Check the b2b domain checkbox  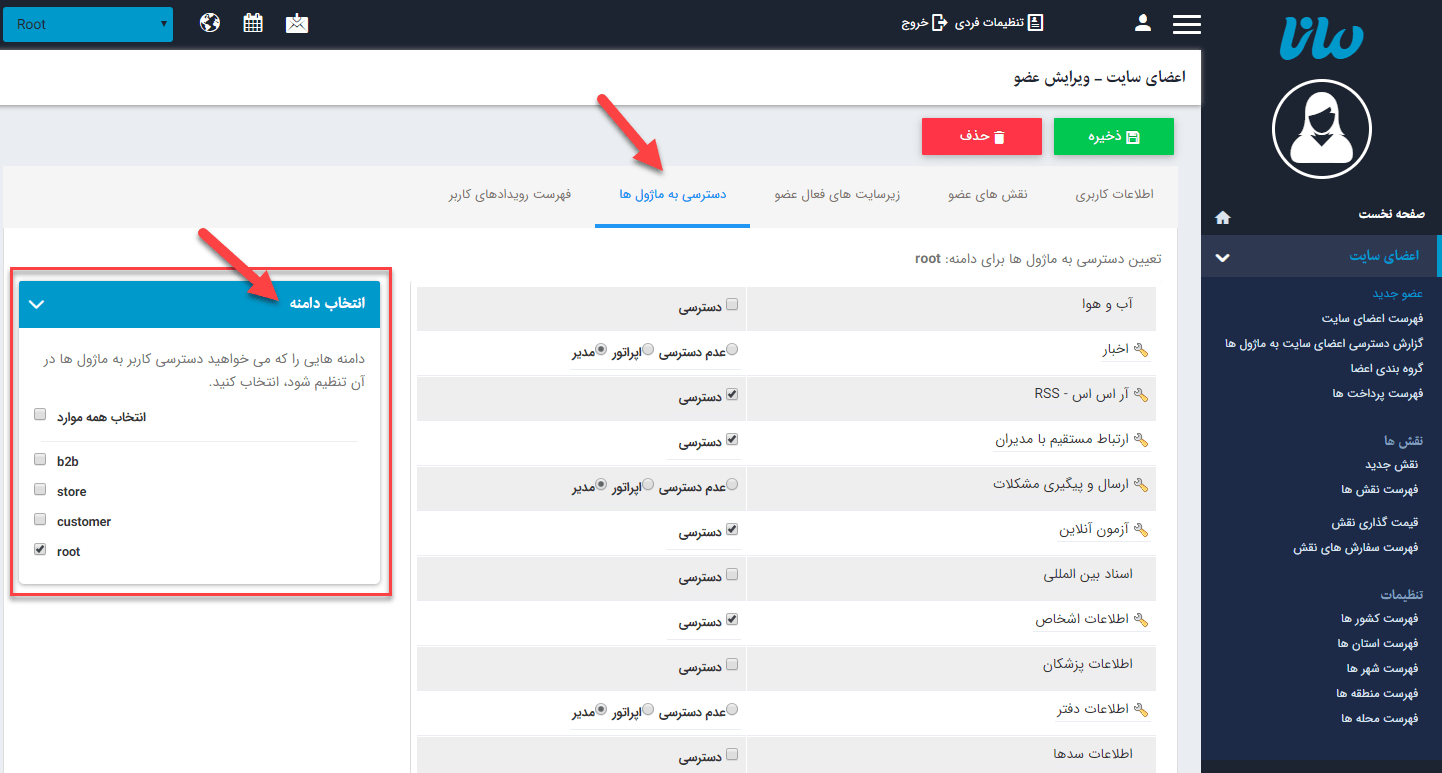pos(39,460)
